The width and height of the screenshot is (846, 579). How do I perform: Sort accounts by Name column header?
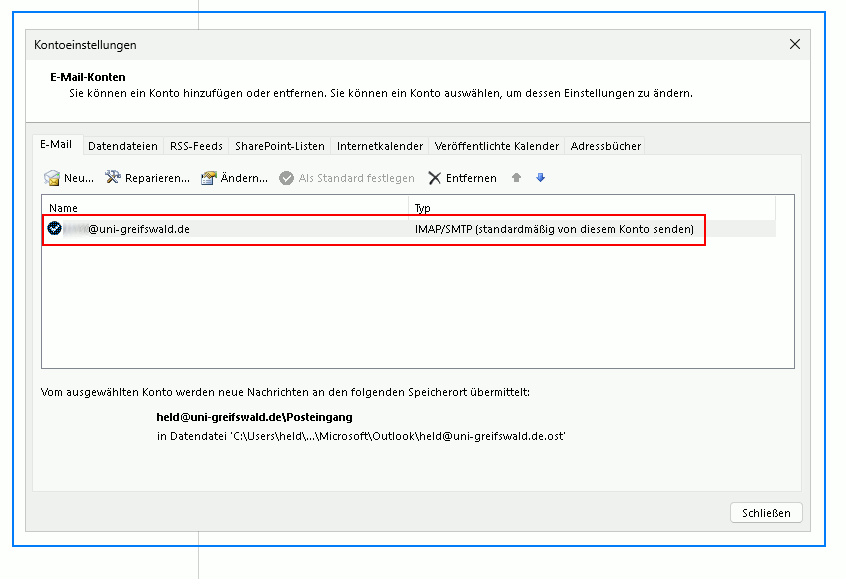pyautogui.click(x=225, y=208)
